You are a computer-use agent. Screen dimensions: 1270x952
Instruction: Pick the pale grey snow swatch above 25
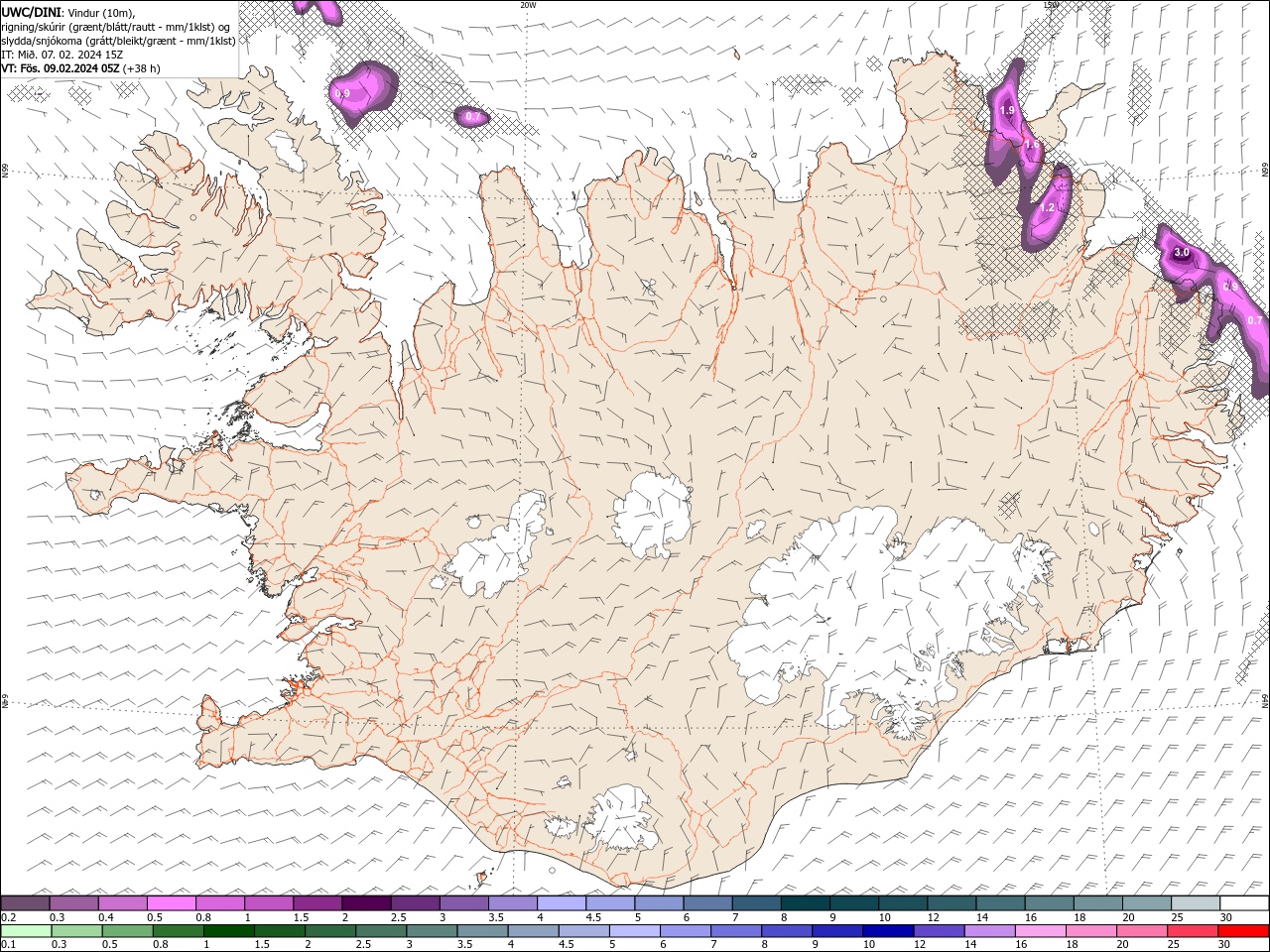click(1196, 903)
